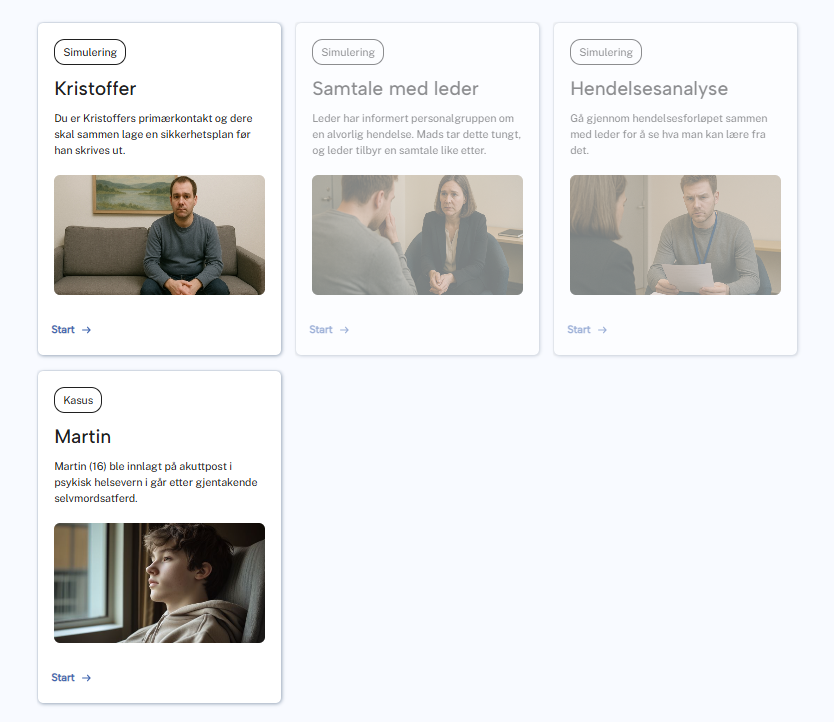The image size is (834, 722).
Task: Click the image of Martin by the window
Action: [159, 583]
